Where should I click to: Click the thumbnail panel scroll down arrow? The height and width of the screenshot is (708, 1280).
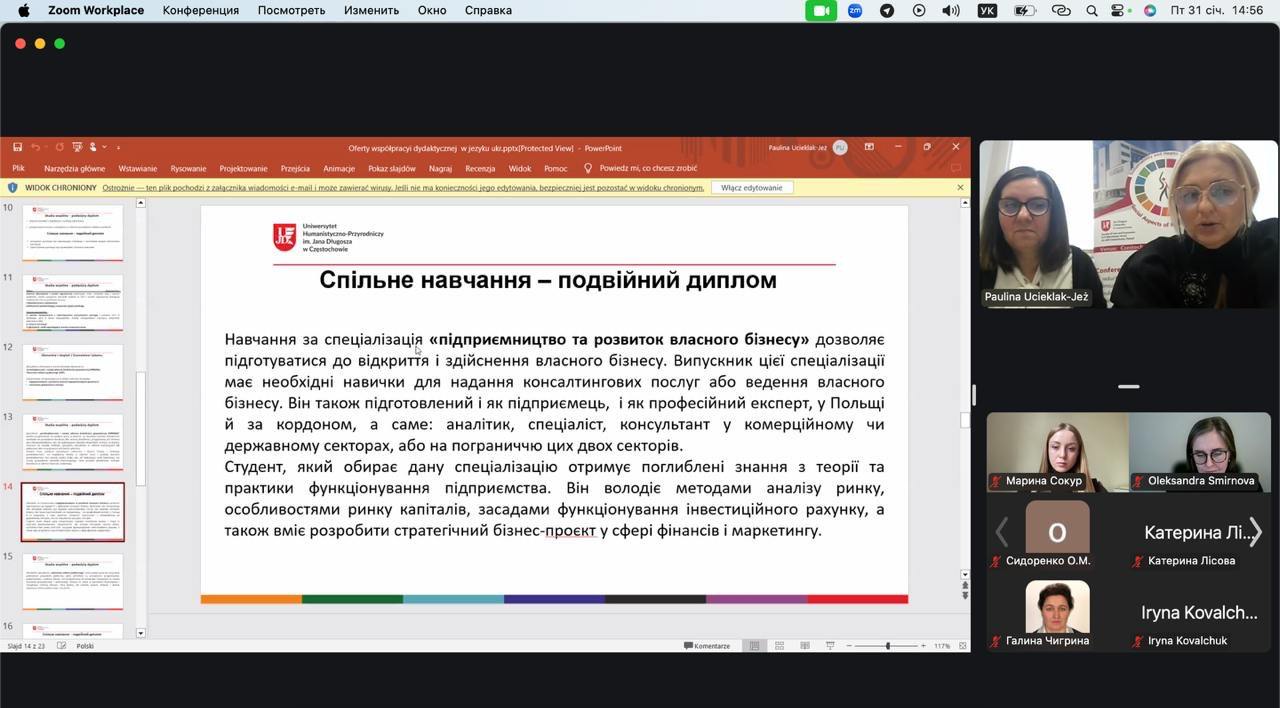(x=140, y=633)
